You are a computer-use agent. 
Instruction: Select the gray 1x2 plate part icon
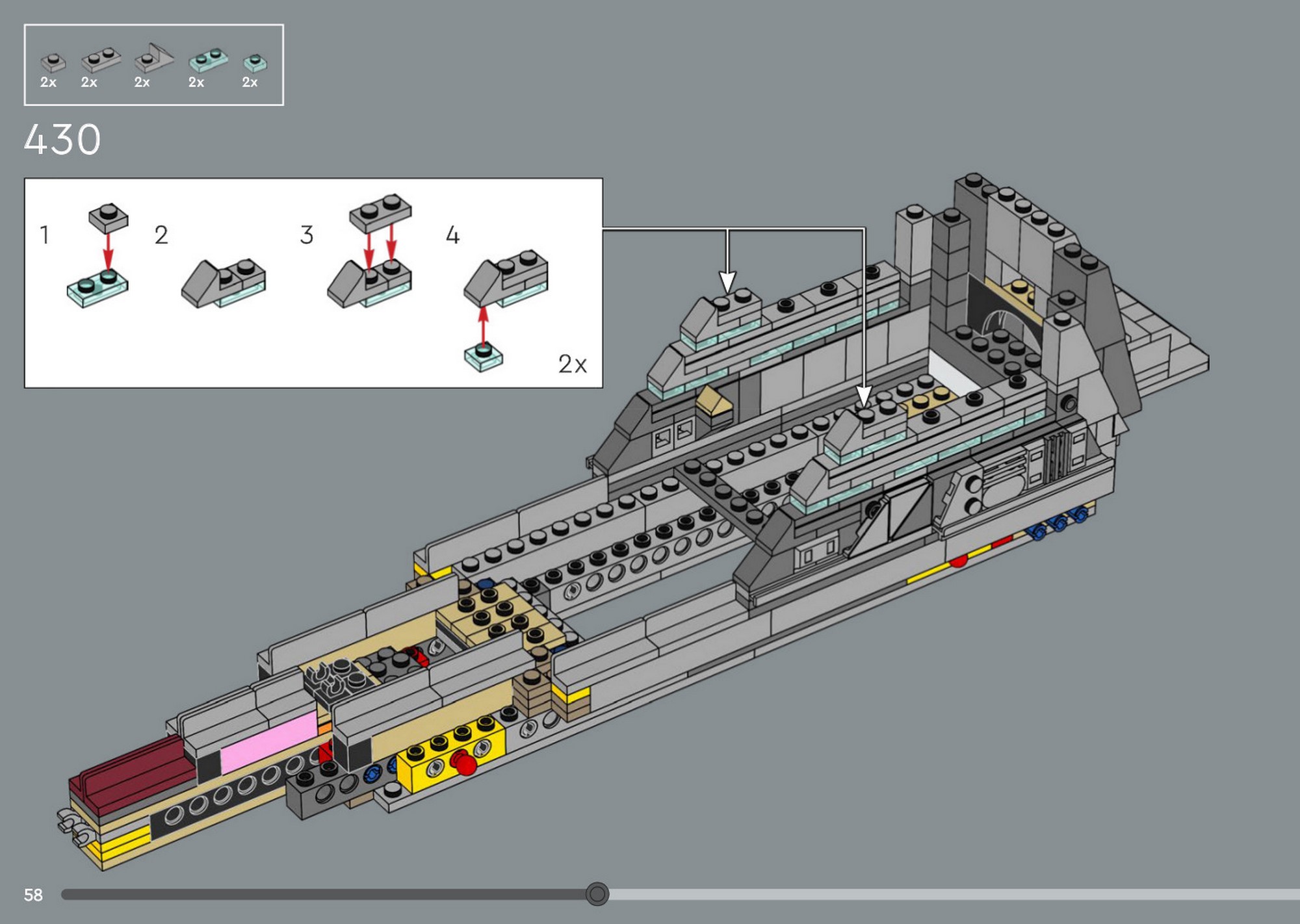101,60
